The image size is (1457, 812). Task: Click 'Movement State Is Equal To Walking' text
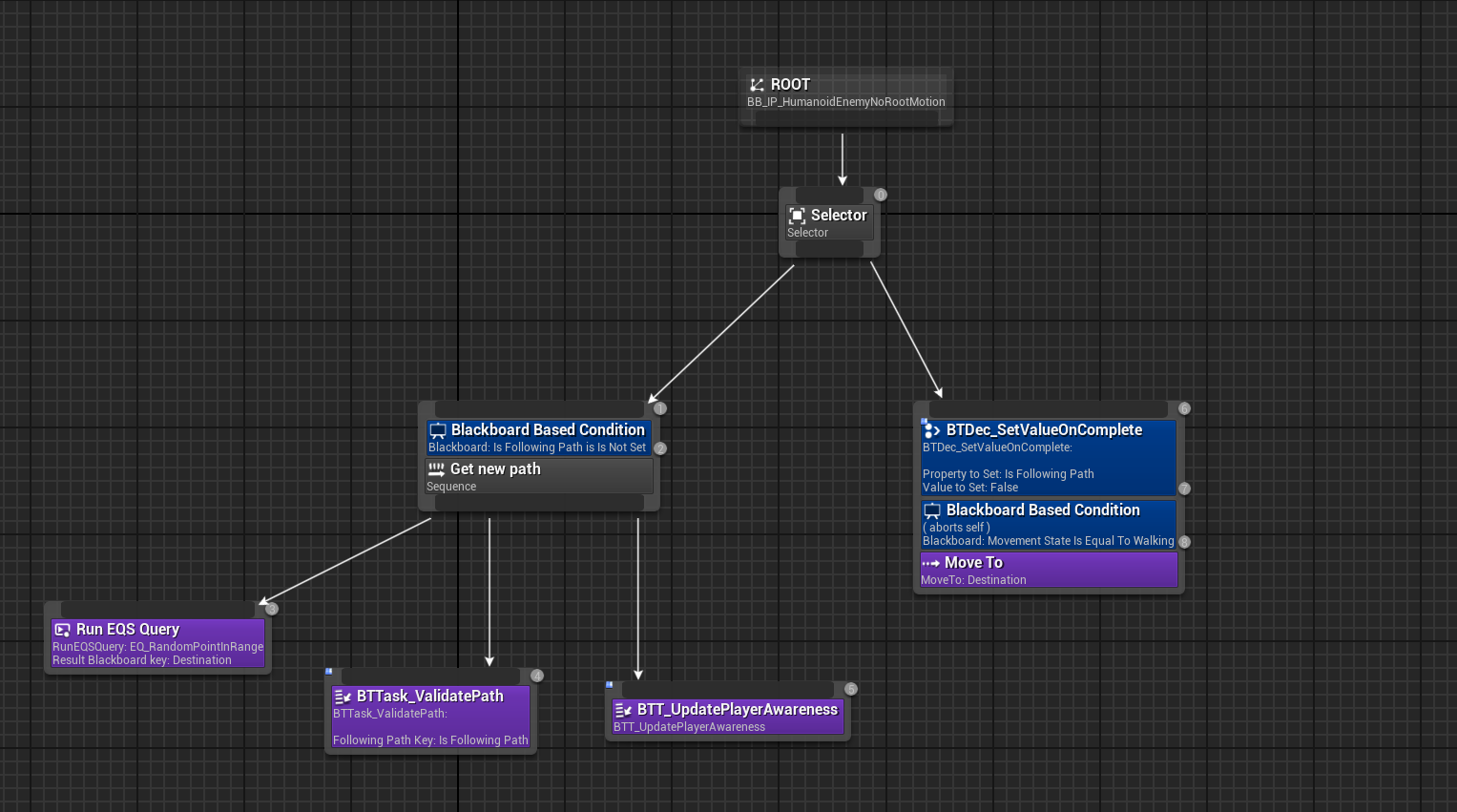coord(1081,541)
